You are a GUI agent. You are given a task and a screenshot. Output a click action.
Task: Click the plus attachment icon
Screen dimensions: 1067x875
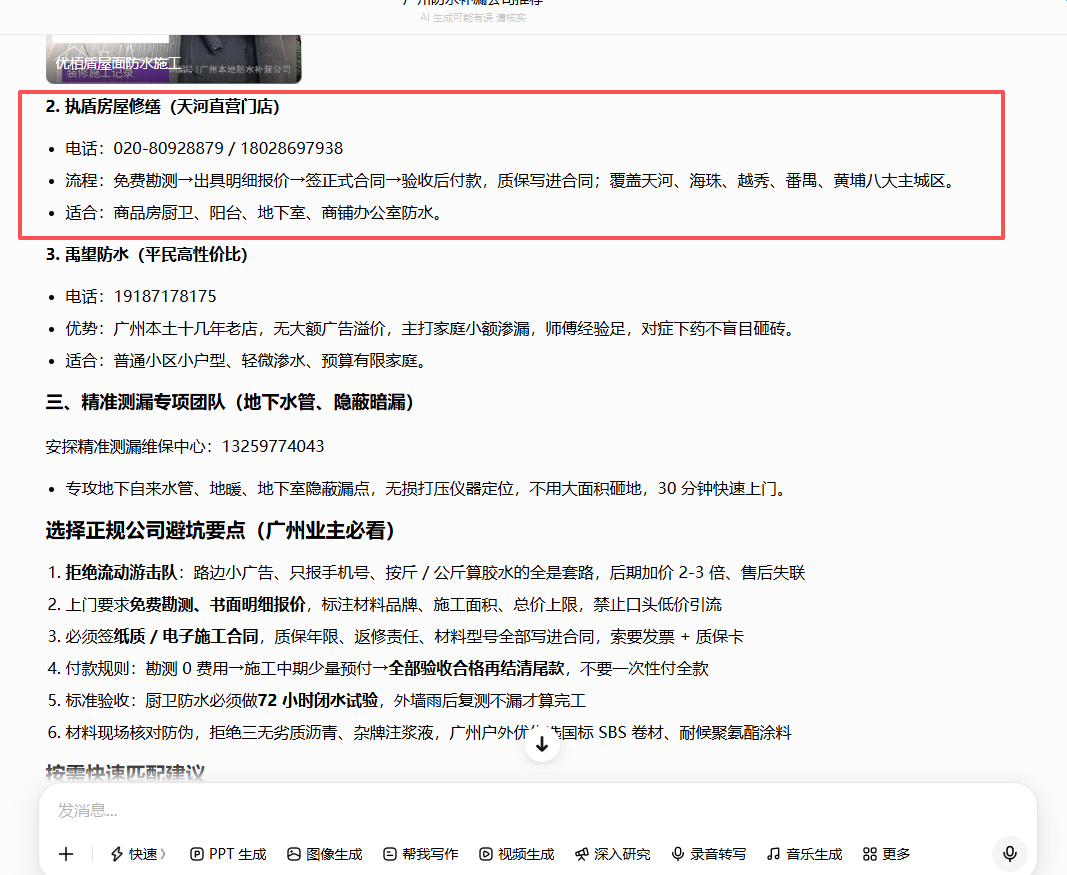point(66,854)
